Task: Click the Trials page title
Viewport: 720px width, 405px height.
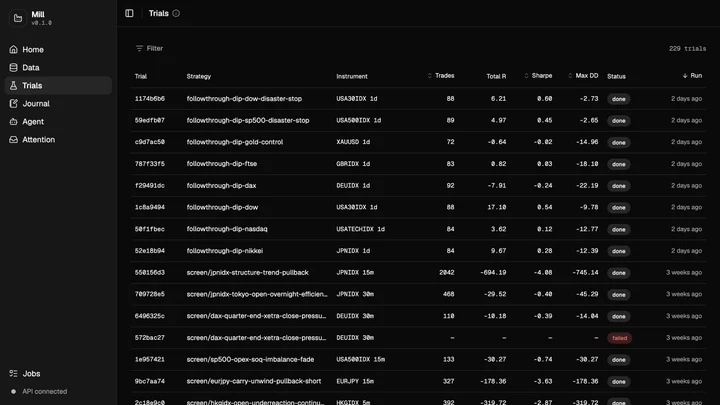Action: point(158,13)
